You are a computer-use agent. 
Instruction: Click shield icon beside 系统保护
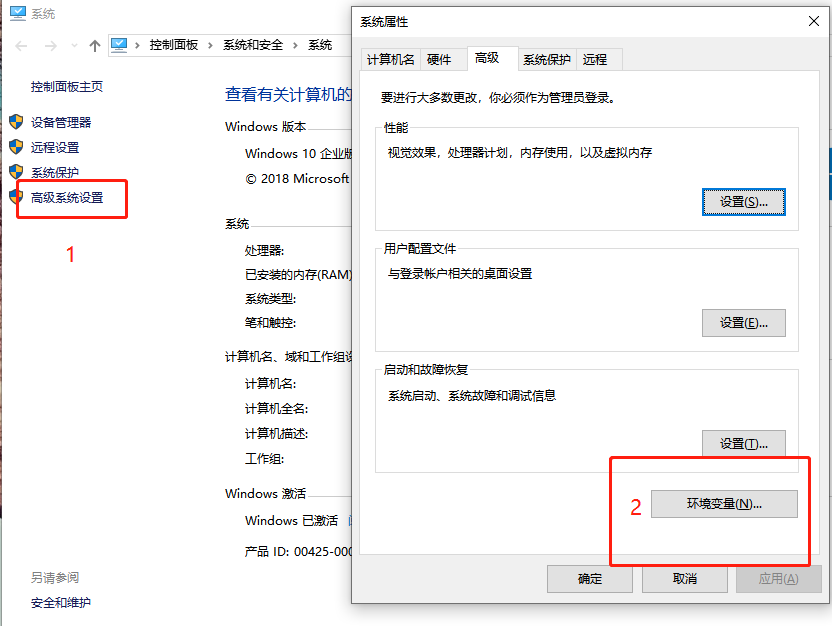pyautogui.click(x=16, y=172)
